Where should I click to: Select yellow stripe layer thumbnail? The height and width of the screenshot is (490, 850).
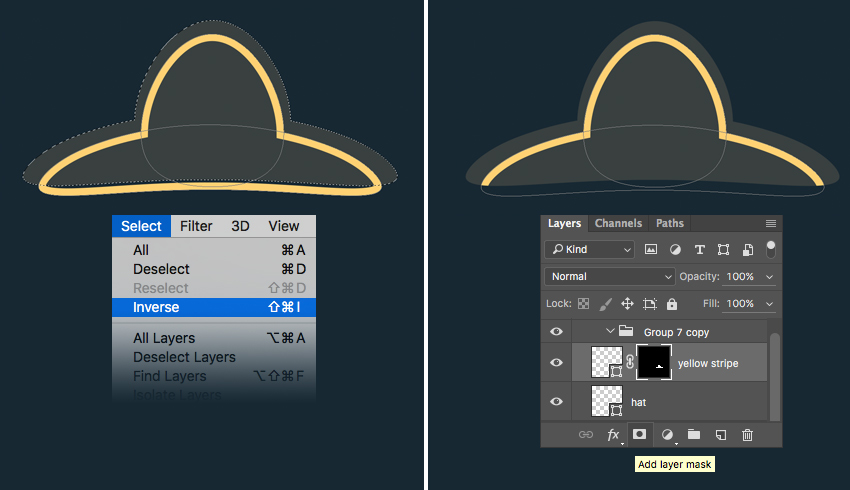coord(607,362)
